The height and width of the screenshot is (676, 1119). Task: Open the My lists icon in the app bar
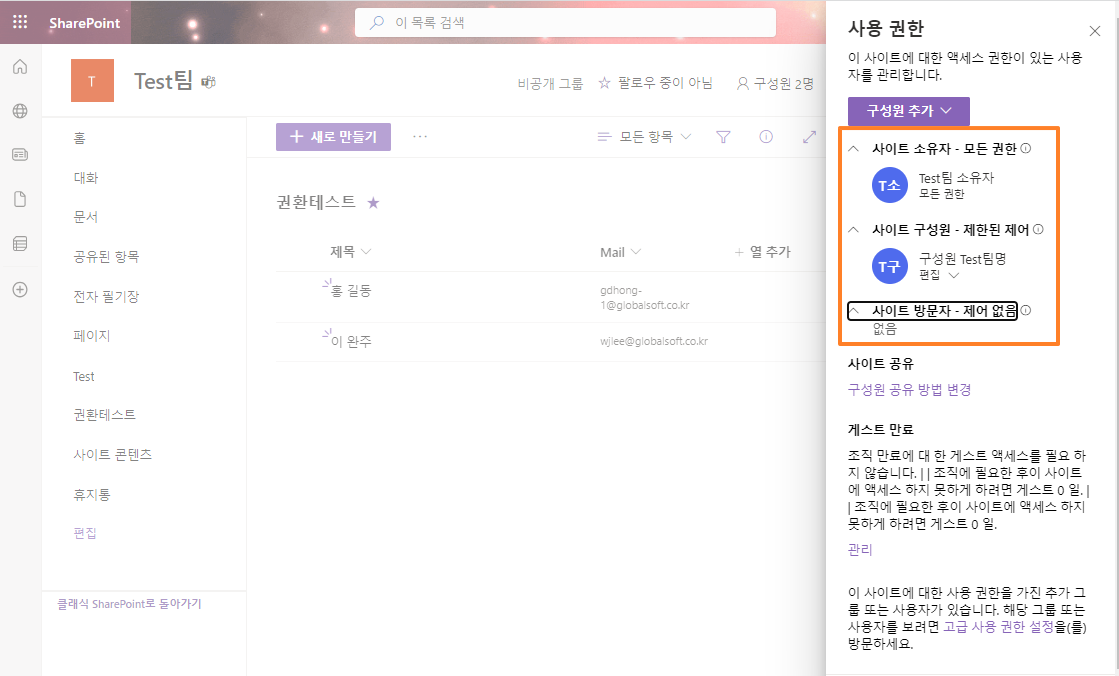[x=20, y=243]
